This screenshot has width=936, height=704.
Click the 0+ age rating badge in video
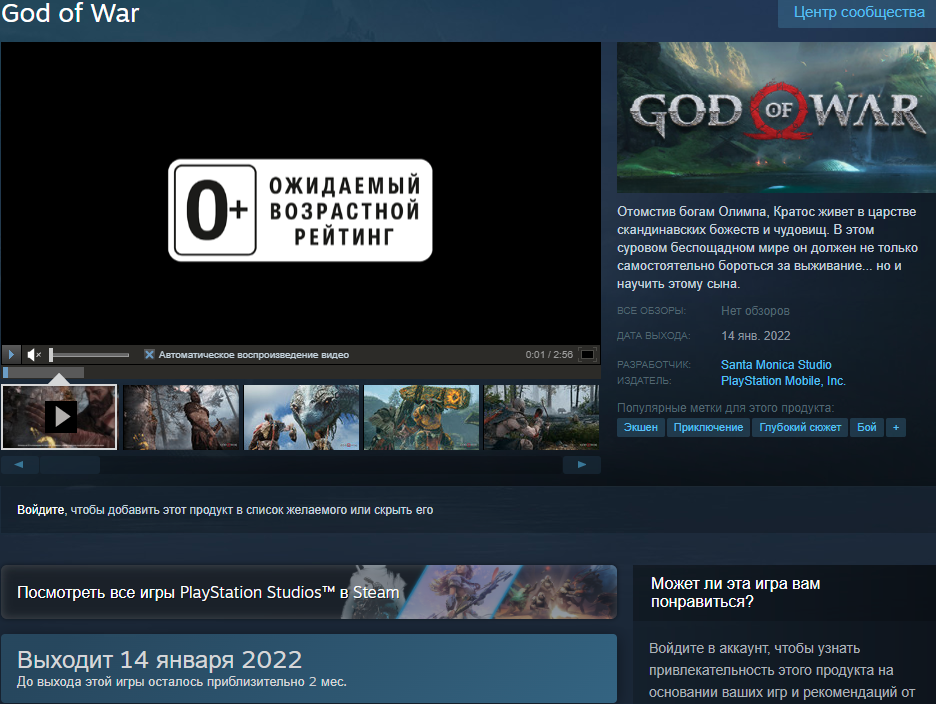point(300,210)
